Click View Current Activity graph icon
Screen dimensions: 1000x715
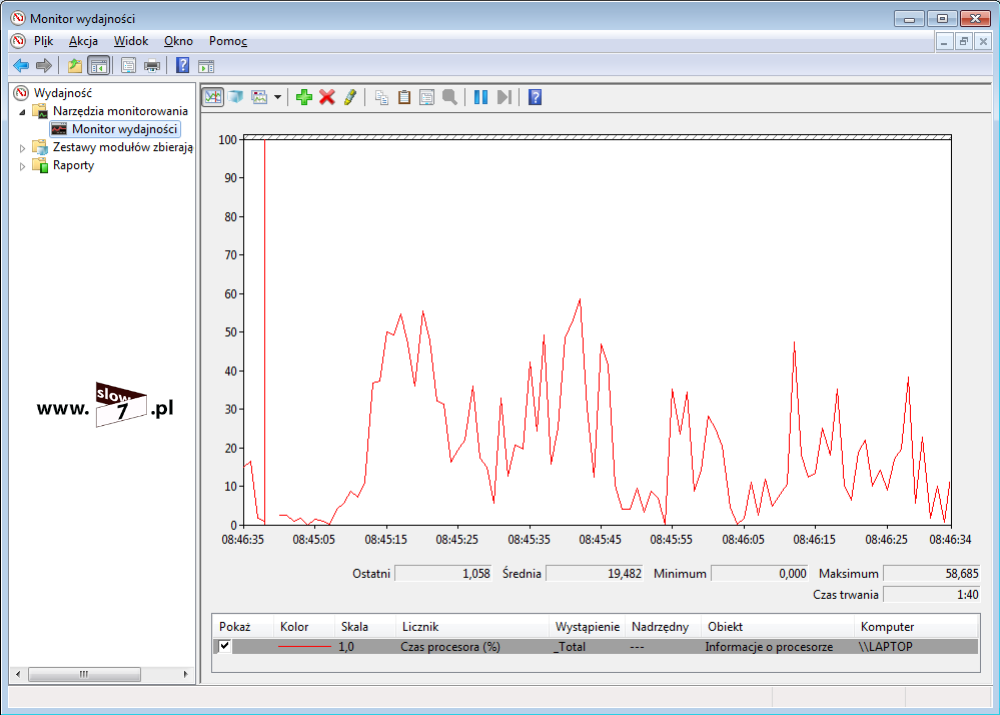coord(213,97)
